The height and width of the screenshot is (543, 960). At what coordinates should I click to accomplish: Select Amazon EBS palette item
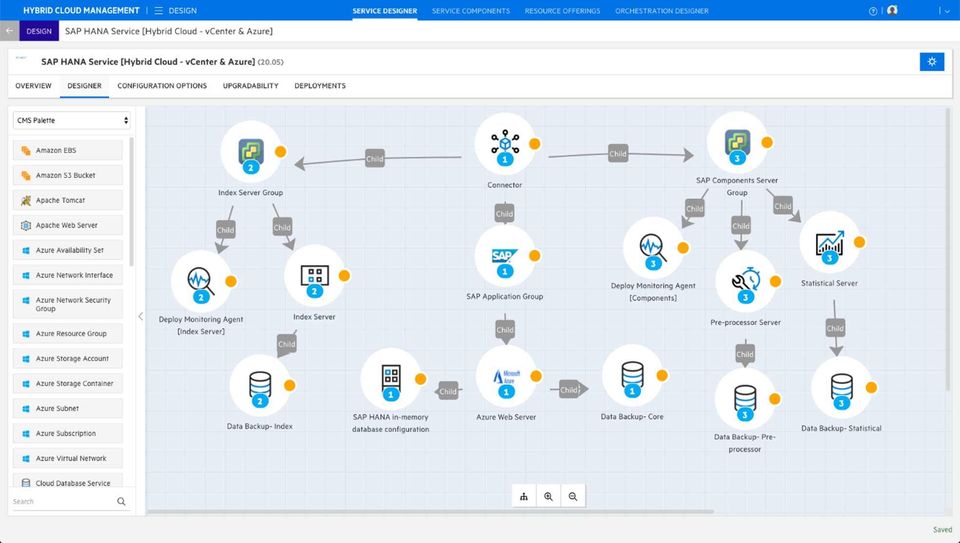pyautogui.click(x=67, y=150)
